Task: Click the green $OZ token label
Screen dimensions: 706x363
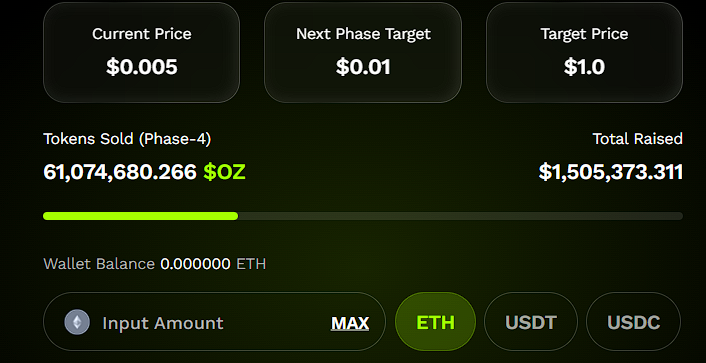Action: click(224, 172)
